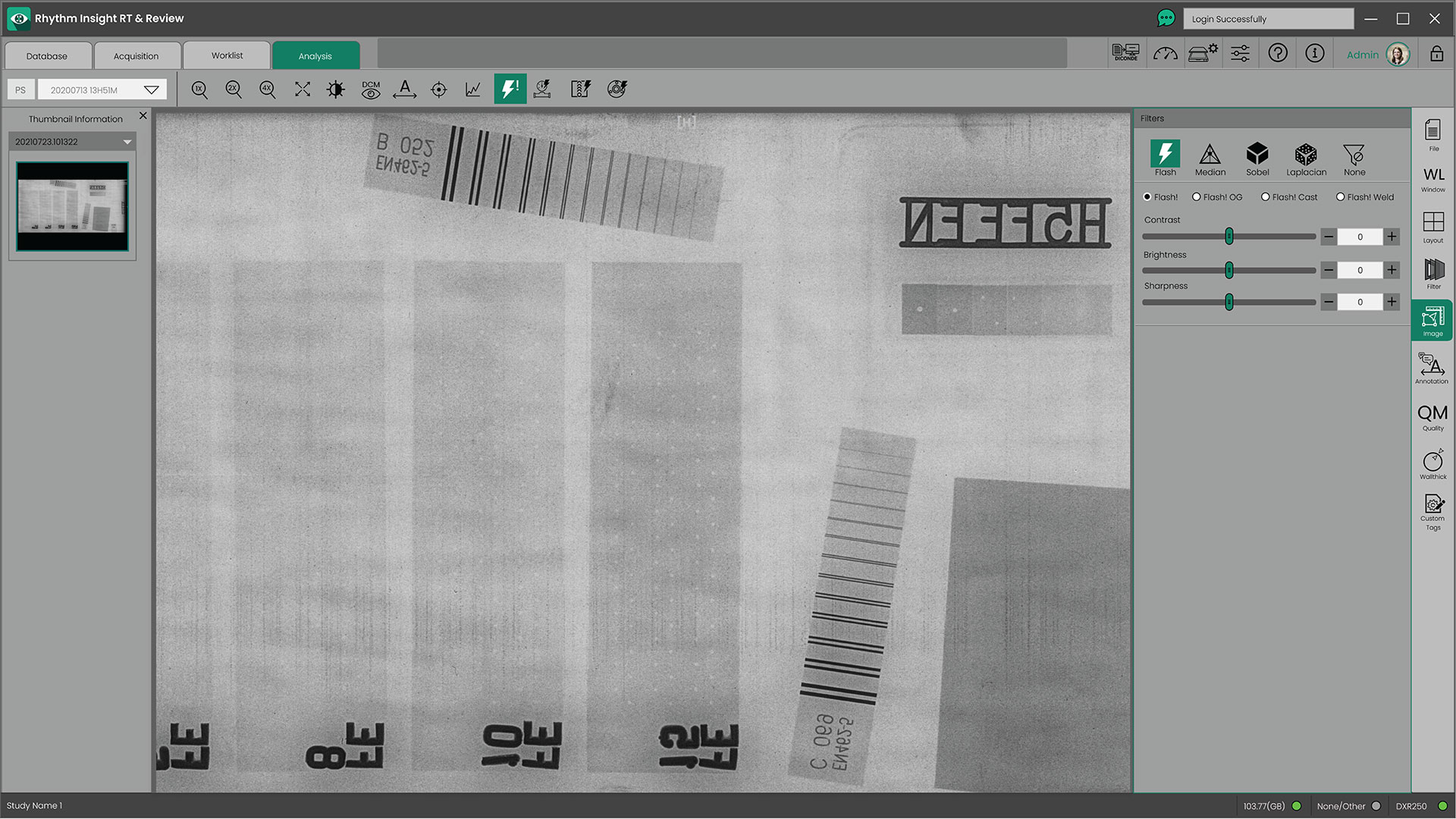This screenshot has height=819, width=1456.
Task: Open the Admin user profile avatar
Action: 1398,54
